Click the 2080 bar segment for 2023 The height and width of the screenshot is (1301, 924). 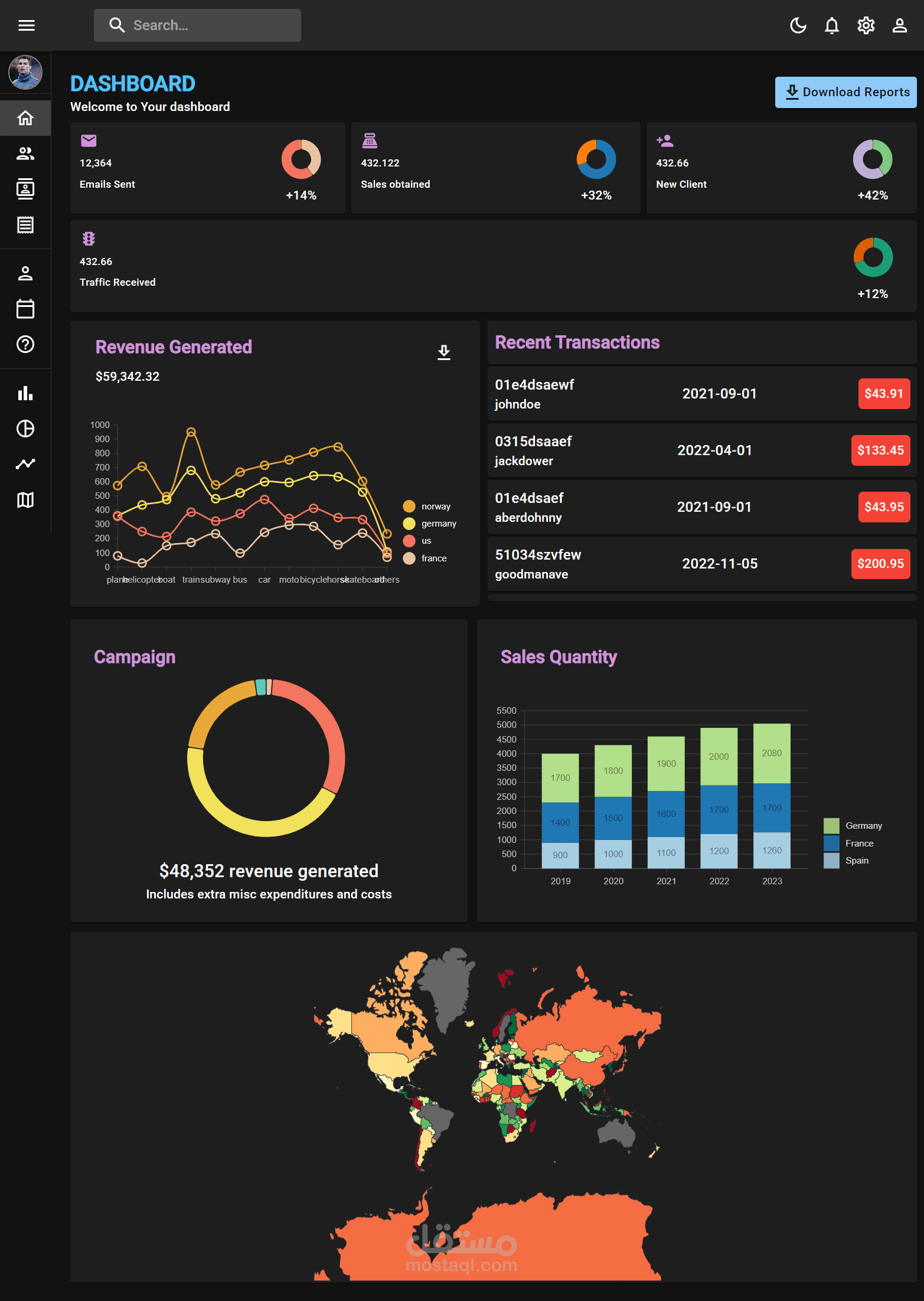tap(772, 753)
